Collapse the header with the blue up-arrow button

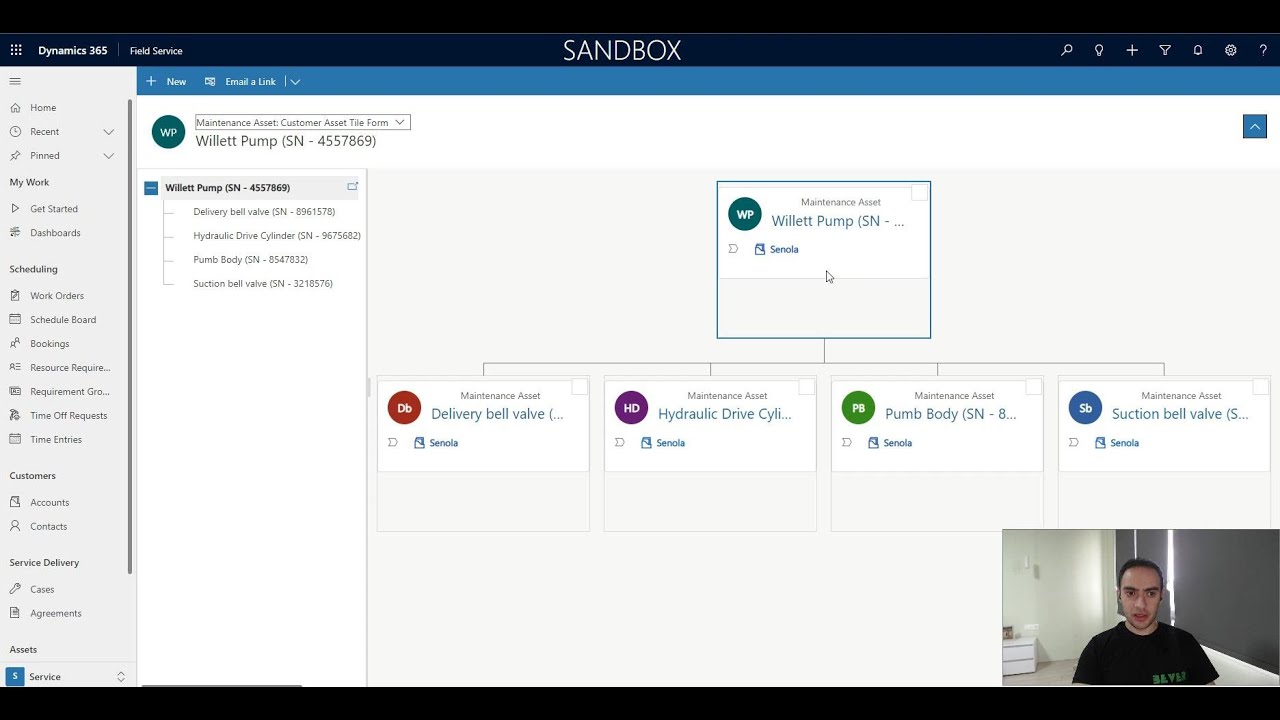(1255, 126)
